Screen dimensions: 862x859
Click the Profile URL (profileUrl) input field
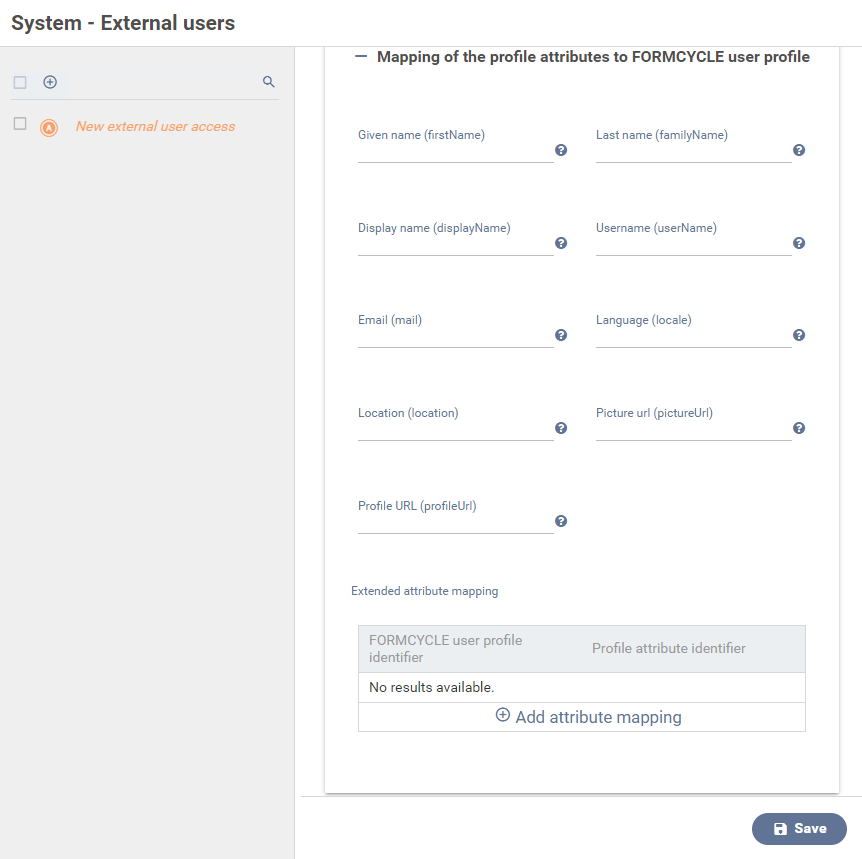[455, 524]
